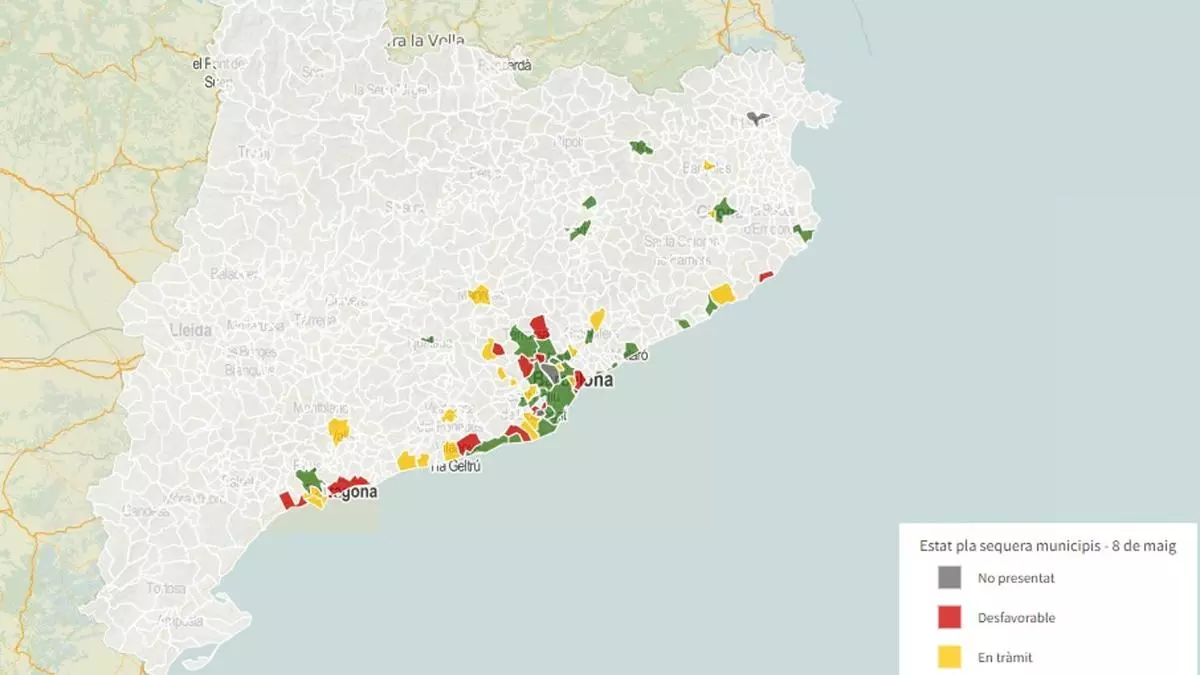Select the yellow municipality south of Montblanc
1200x675 pixels.
point(339,430)
